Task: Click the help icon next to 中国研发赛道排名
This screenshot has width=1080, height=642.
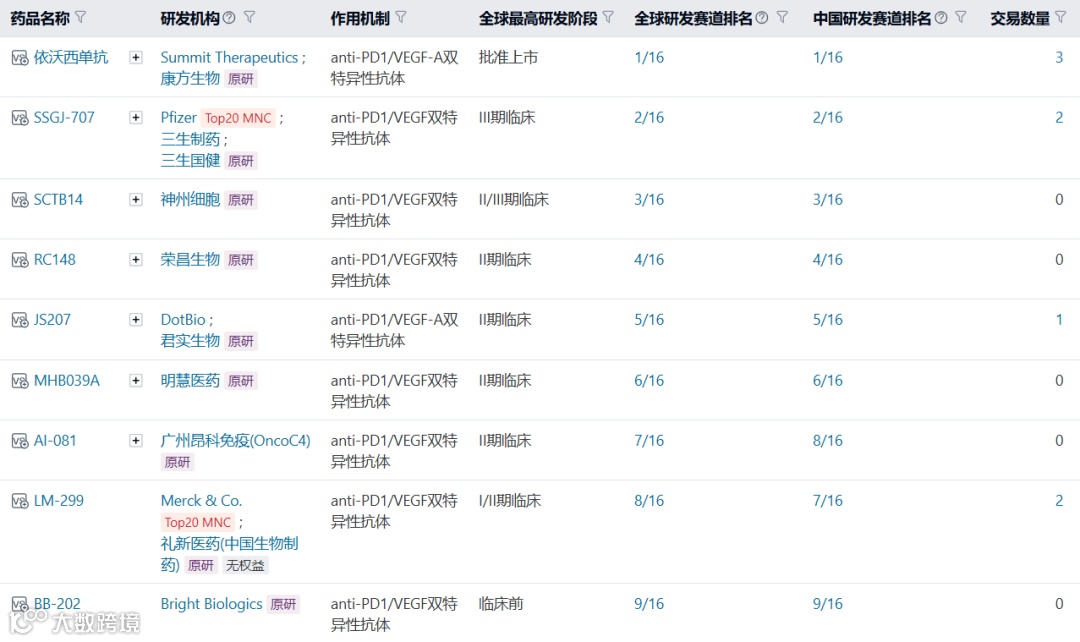Action: 941,17
